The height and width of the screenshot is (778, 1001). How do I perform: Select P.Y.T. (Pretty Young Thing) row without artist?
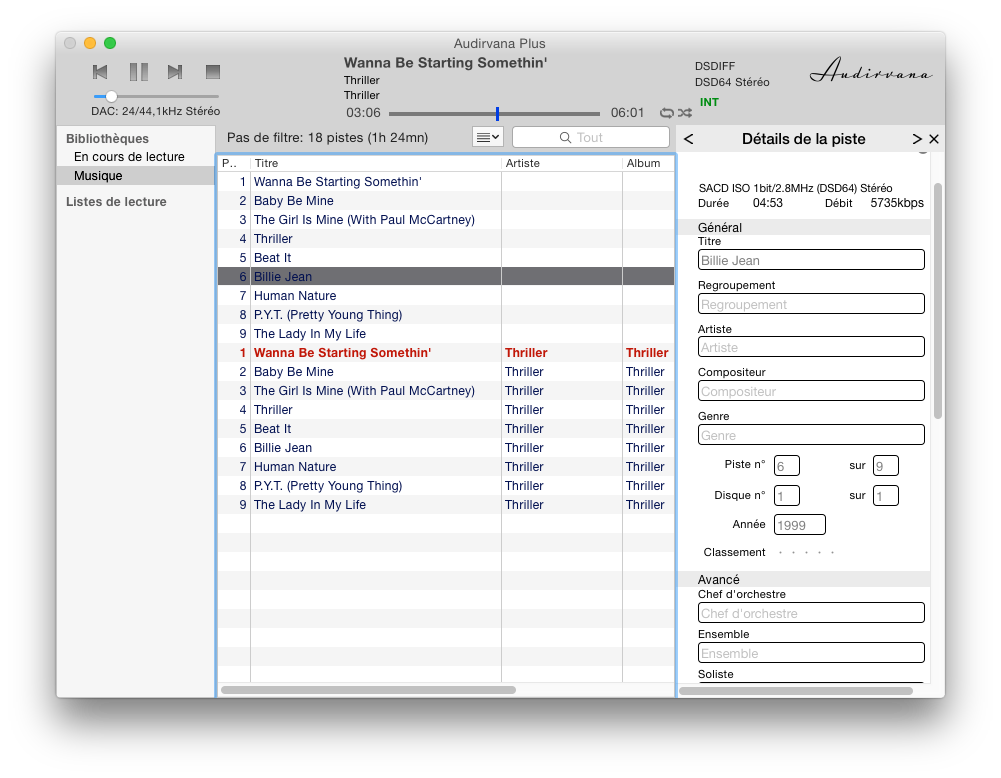click(446, 315)
